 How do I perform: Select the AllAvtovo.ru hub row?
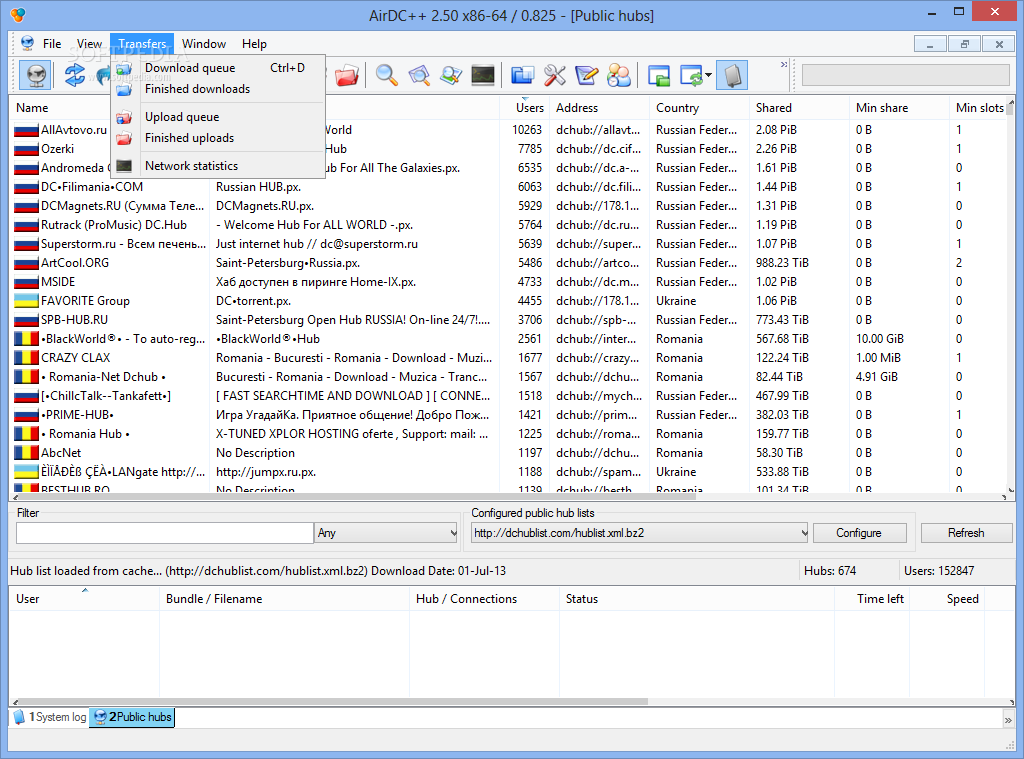tap(508, 130)
